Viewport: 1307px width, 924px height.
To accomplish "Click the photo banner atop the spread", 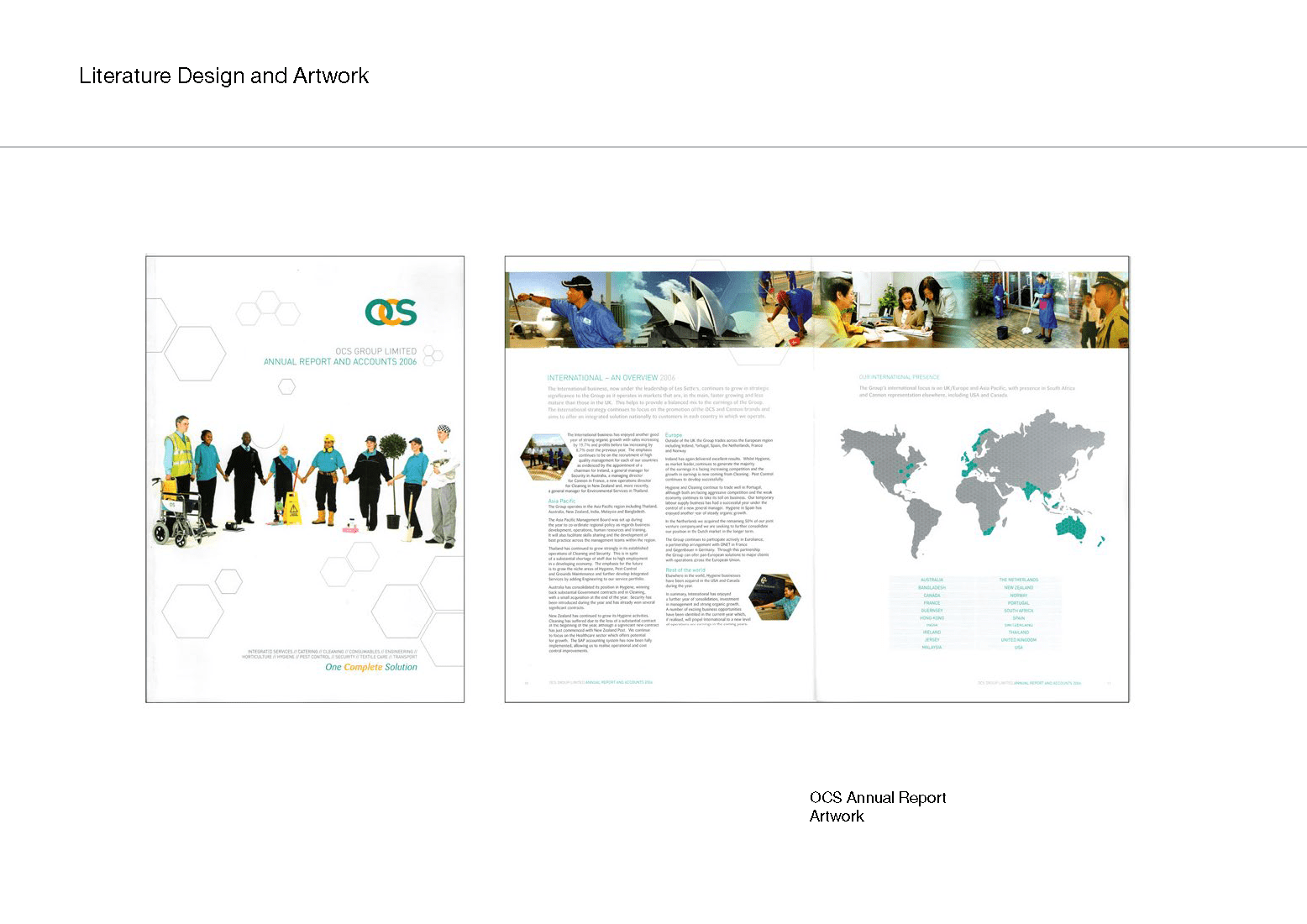I will click(x=816, y=309).
